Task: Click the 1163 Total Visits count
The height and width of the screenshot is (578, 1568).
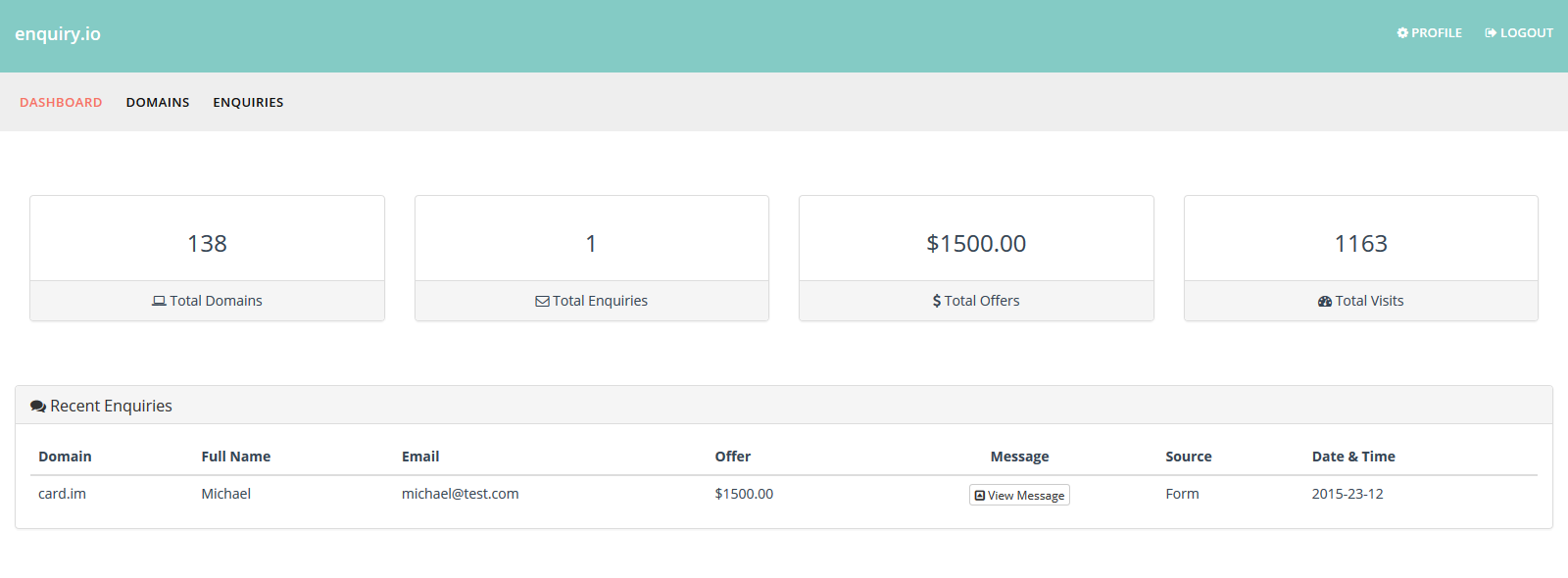Action: pyautogui.click(x=1360, y=244)
